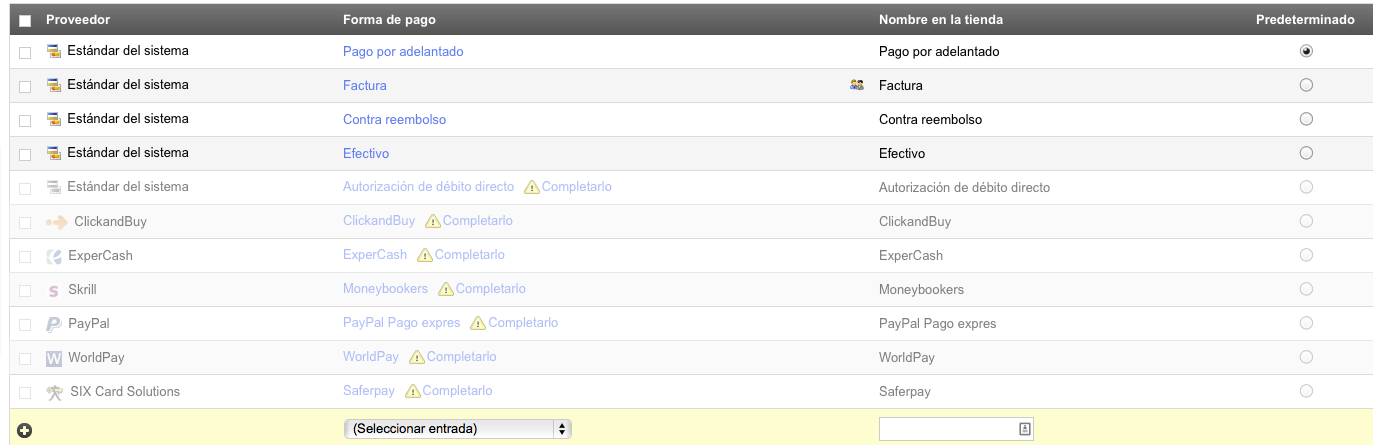Select Factura as the default method
The height and width of the screenshot is (445, 1373).
[x=1305, y=85]
